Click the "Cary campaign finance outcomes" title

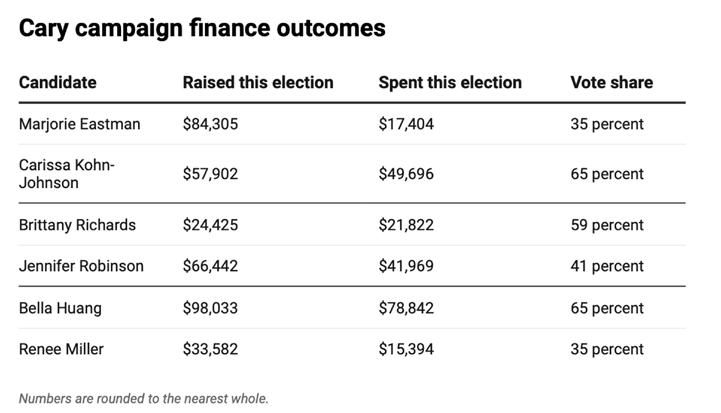tap(202, 29)
